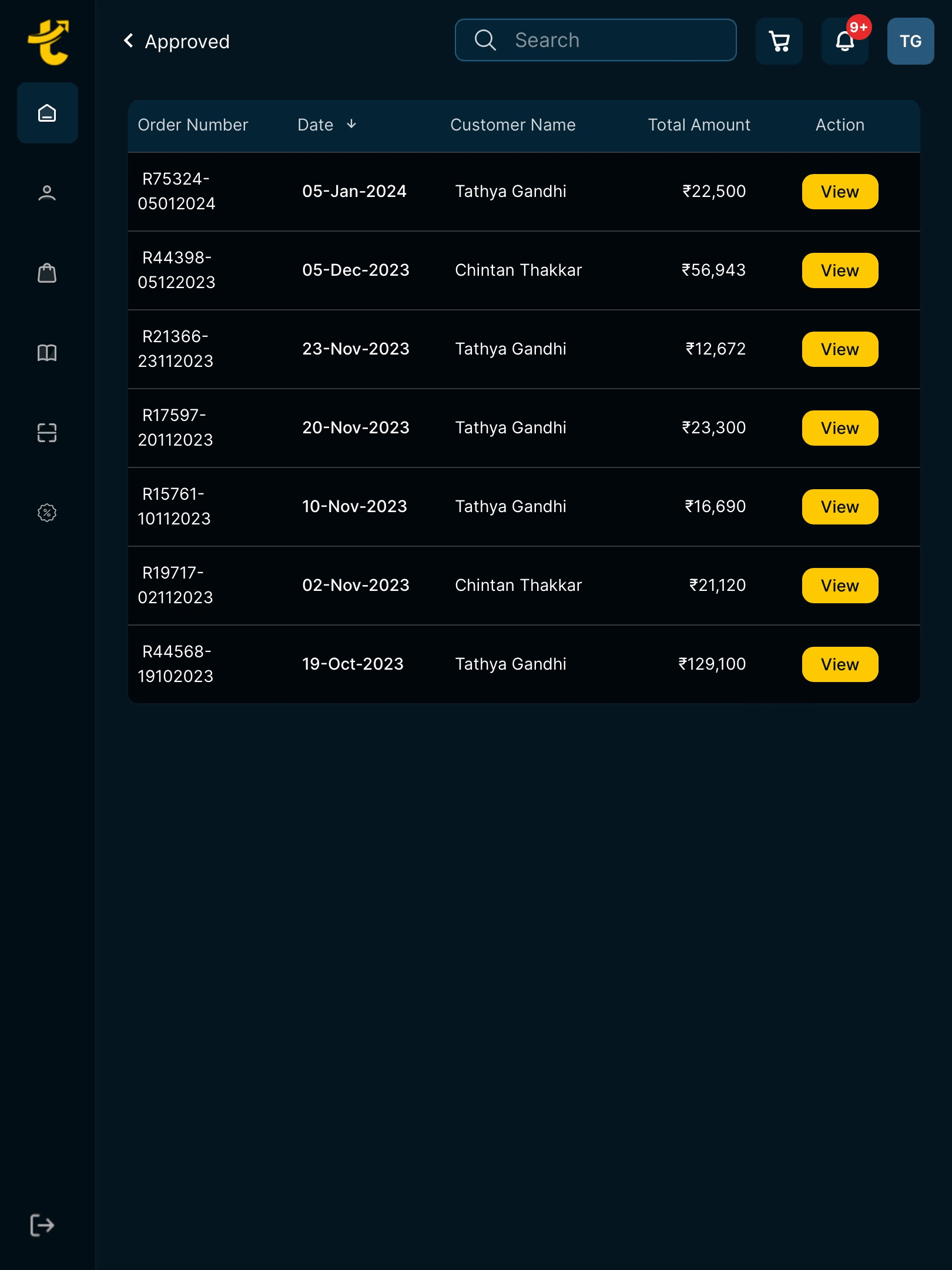This screenshot has height=1270, width=952.
Task: Open the profile sidebar icon
Action: coord(47,193)
